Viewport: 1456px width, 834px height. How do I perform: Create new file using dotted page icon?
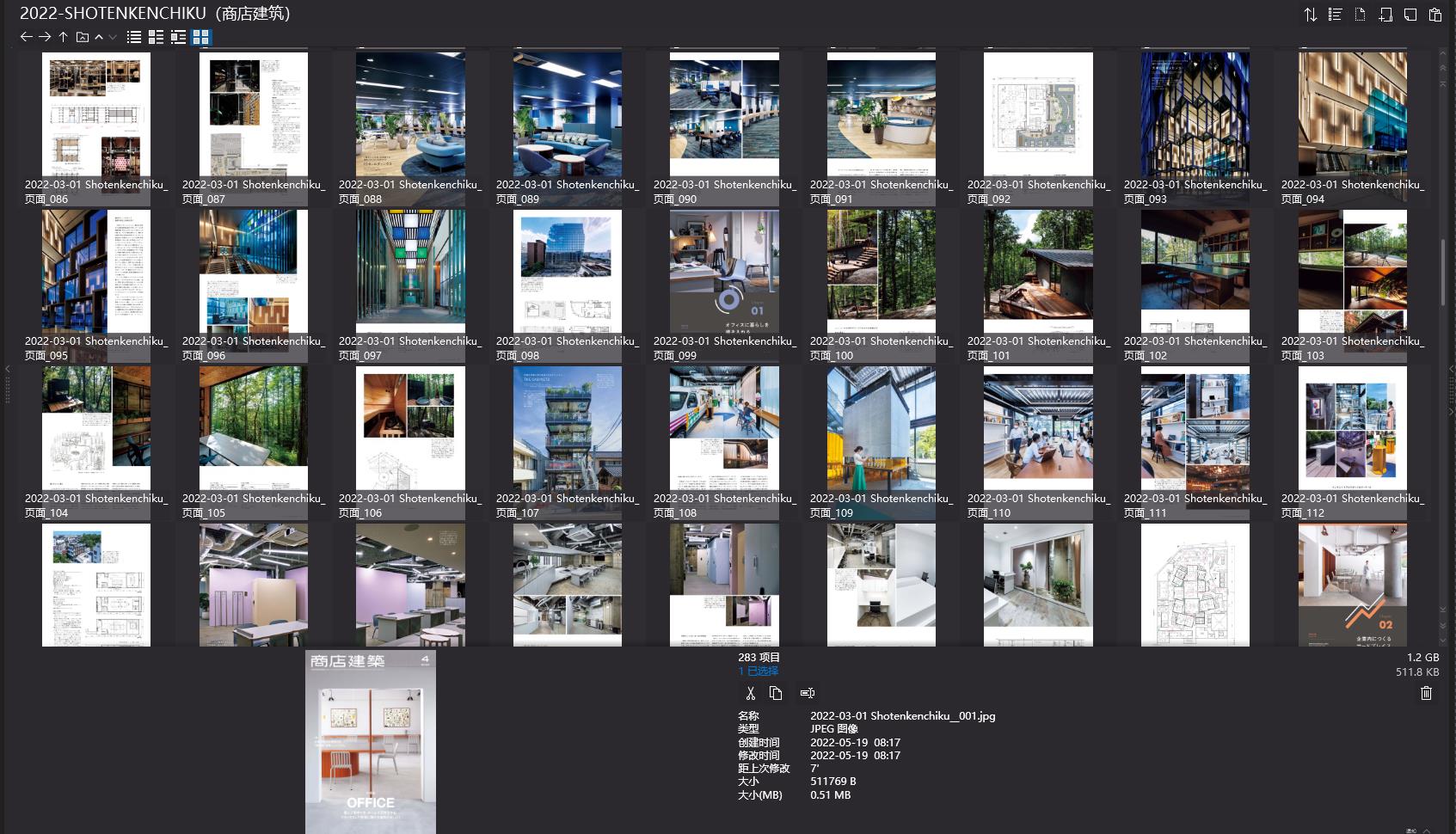(1360, 15)
